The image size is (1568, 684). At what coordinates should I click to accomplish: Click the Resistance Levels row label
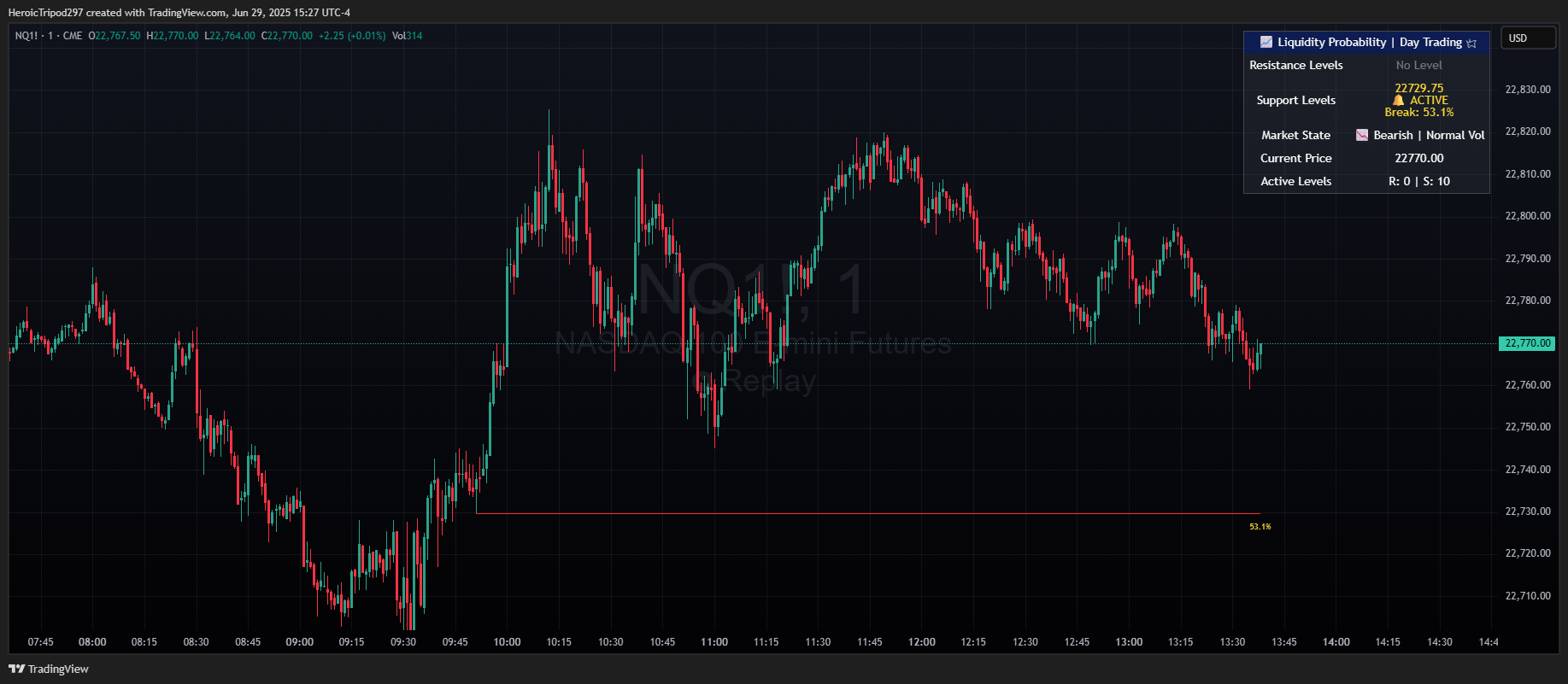tap(1295, 65)
